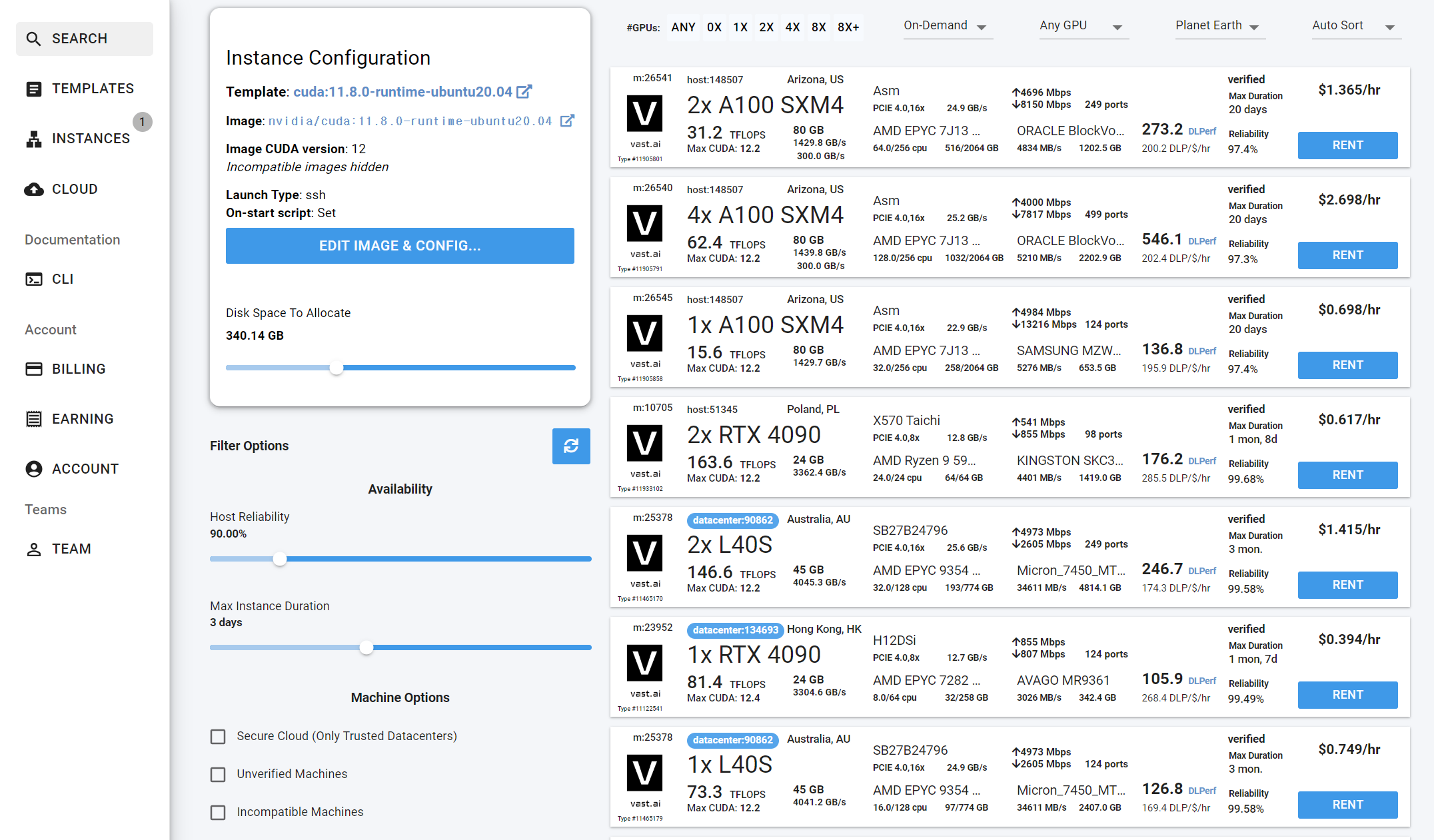Click the Team person icon

tap(33, 549)
